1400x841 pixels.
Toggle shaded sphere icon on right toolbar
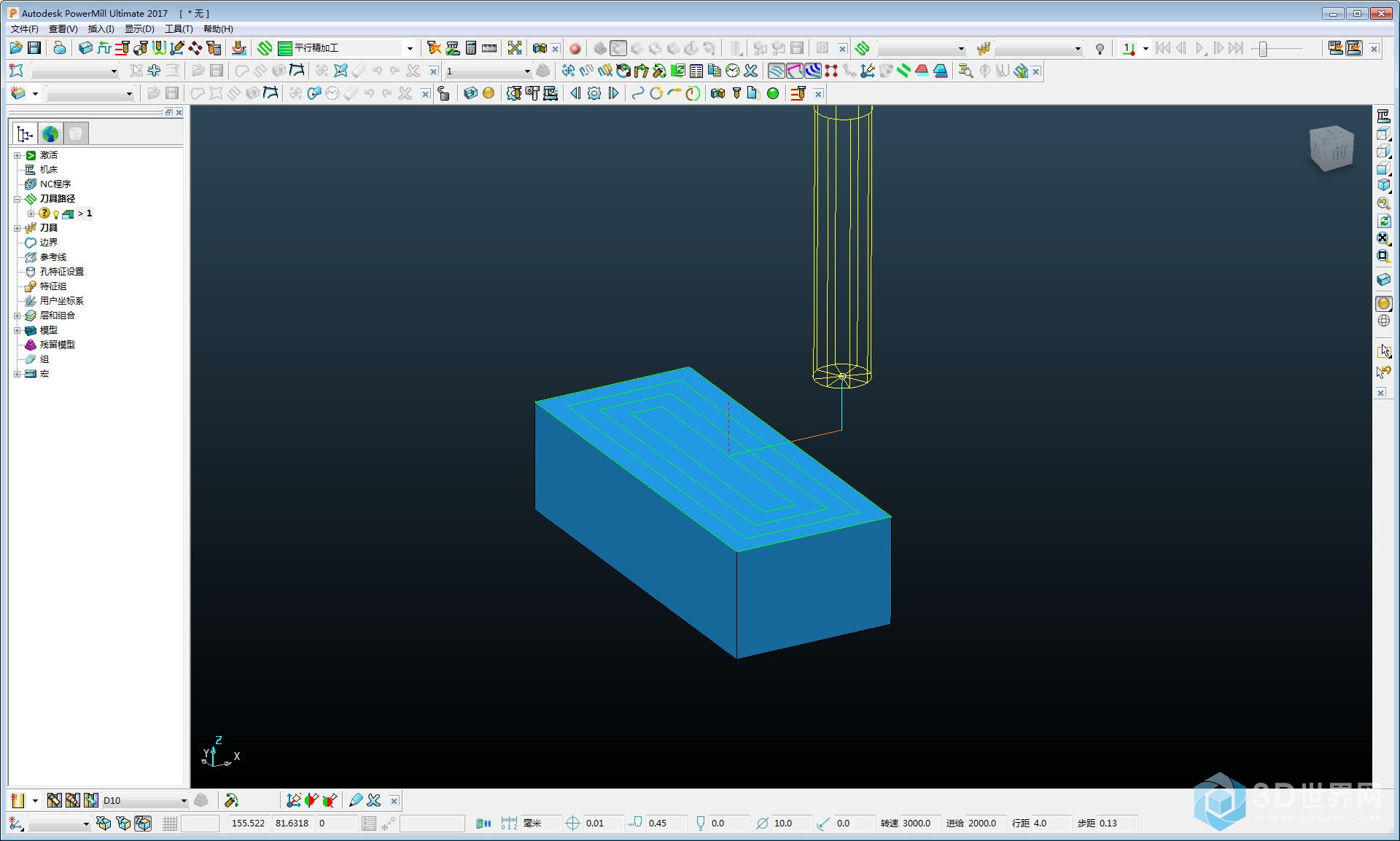click(x=1383, y=303)
